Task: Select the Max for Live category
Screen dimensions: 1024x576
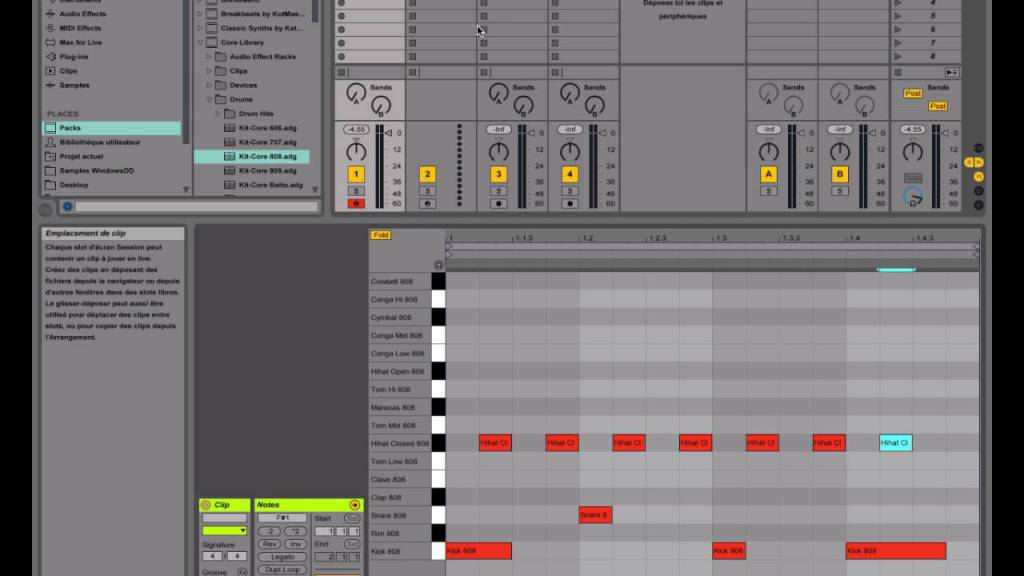Action: click(80, 42)
